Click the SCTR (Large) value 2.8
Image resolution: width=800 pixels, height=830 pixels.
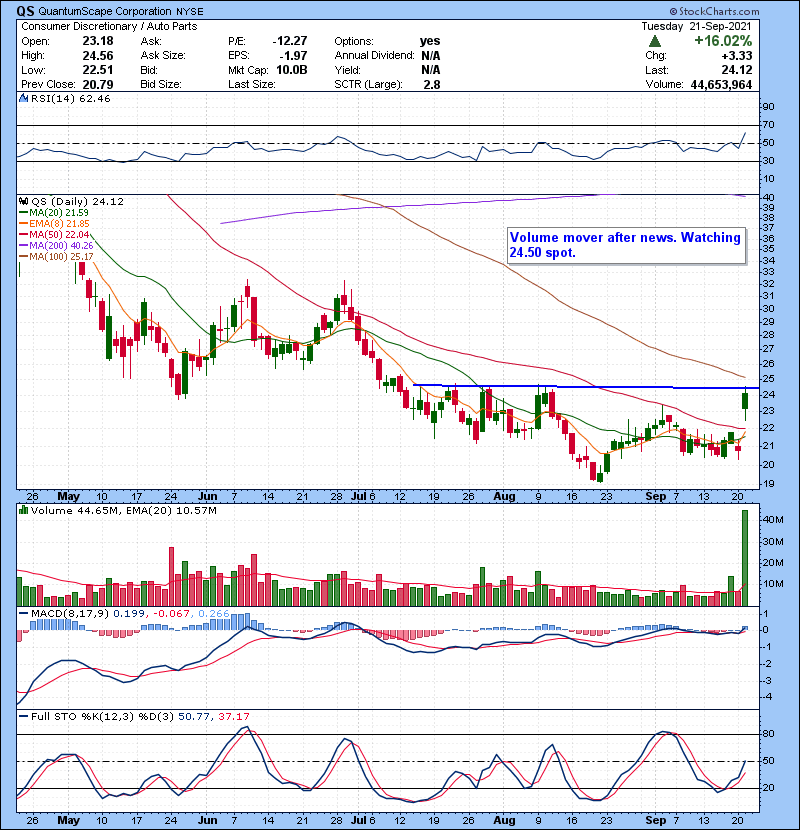(432, 84)
